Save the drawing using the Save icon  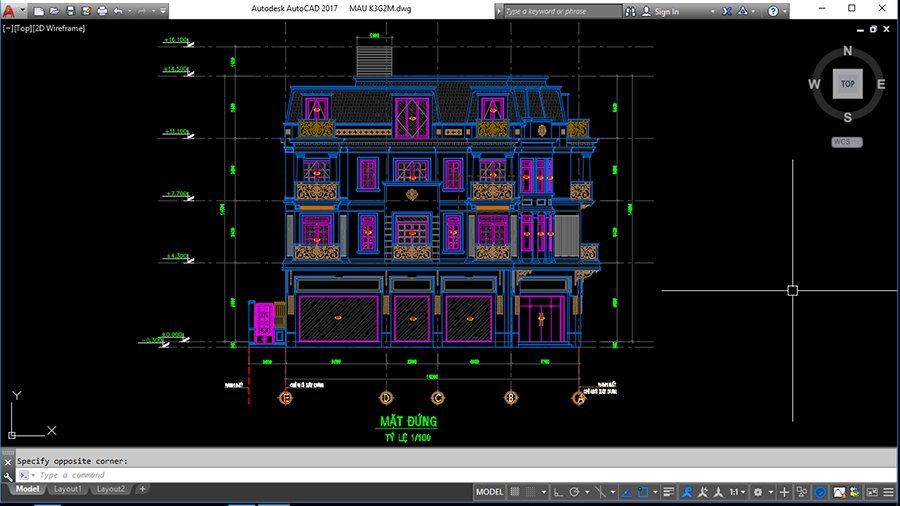71,11
